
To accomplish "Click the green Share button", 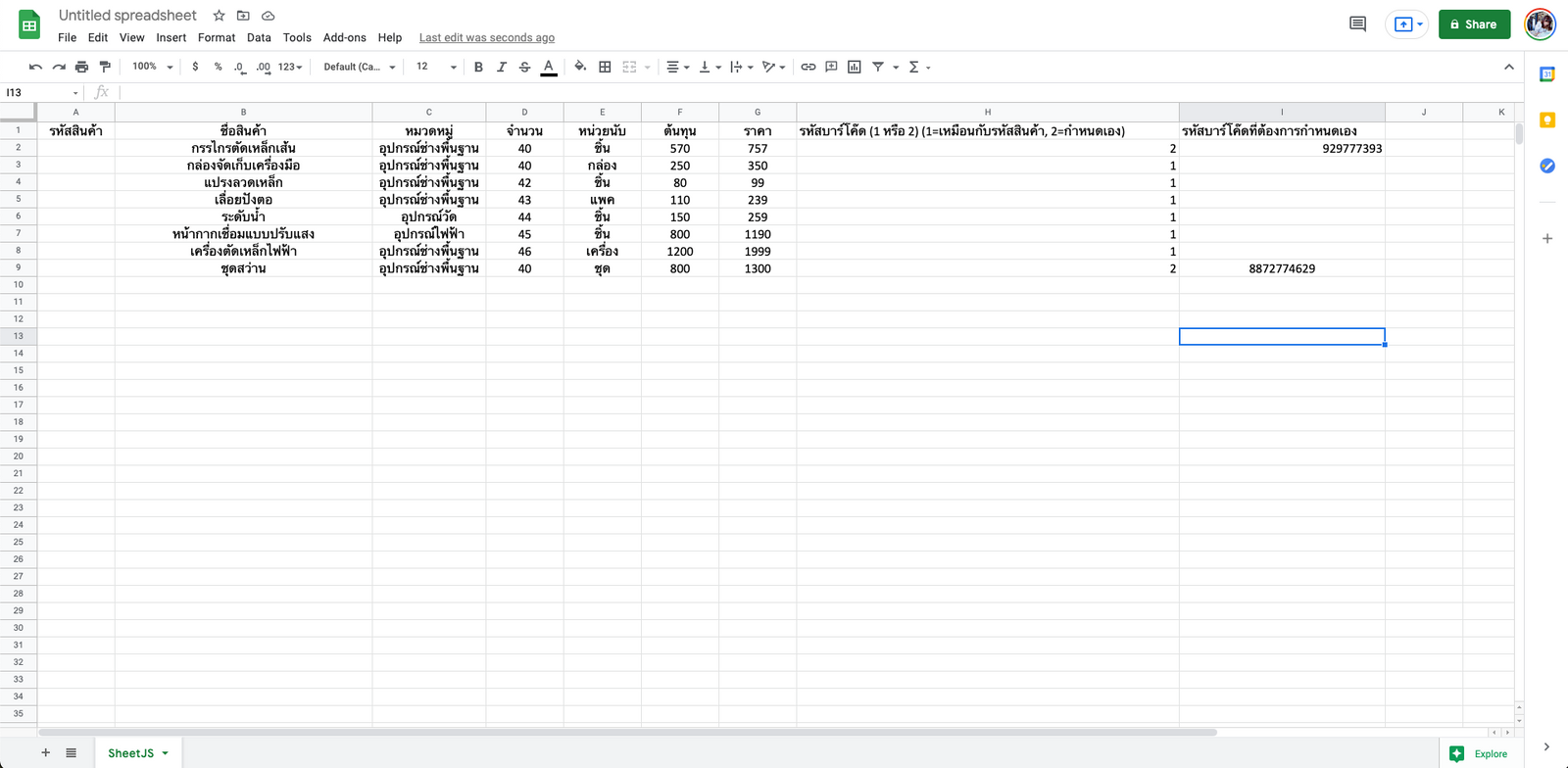I will pos(1474,24).
